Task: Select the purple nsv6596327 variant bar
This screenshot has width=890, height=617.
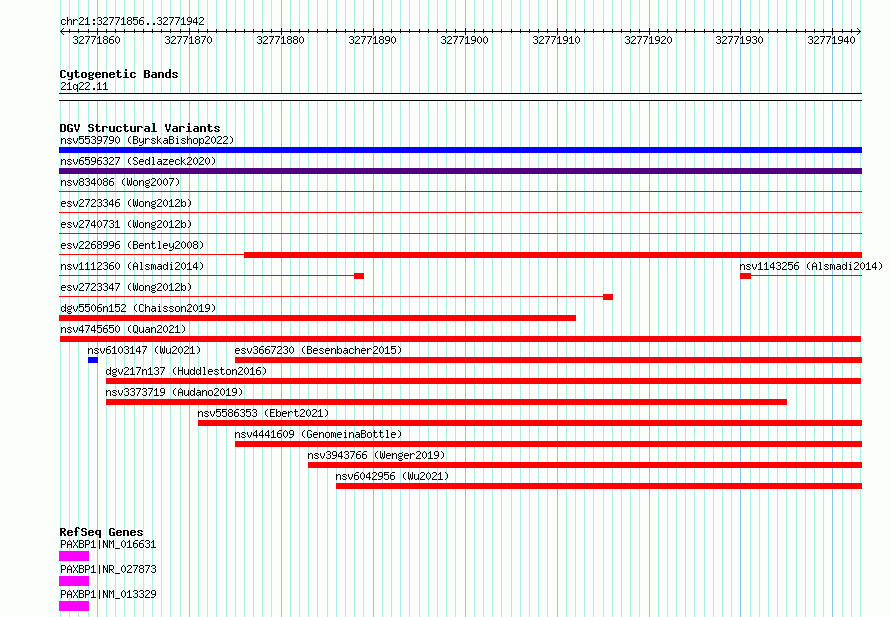Action: [460, 171]
